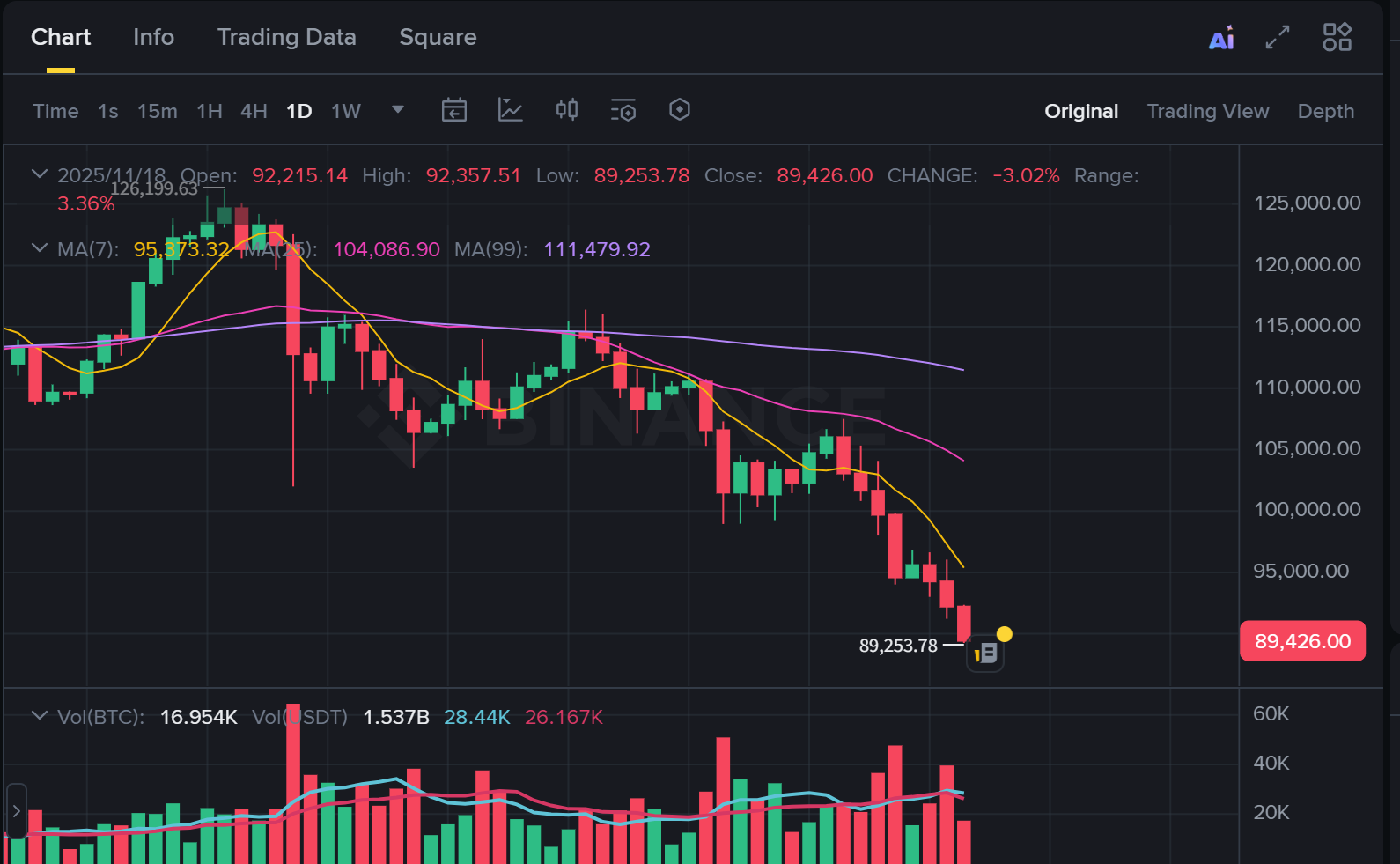Collapse the MA indicator legend row
The height and width of the screenshot is (864, 1400).
coord(39,248)
